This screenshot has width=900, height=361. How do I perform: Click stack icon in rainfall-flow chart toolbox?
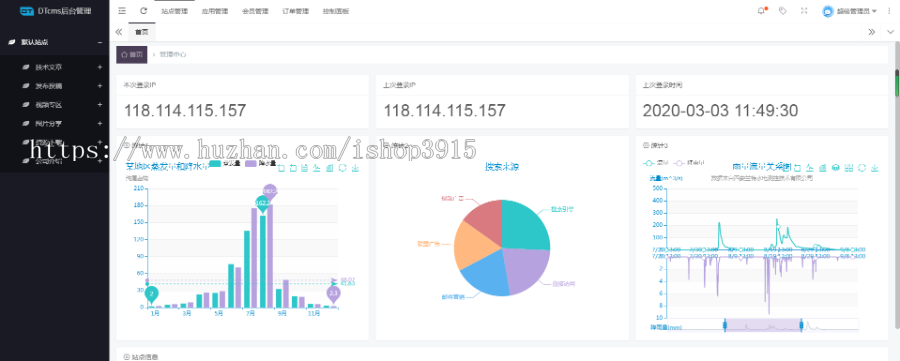pos(836,168)
